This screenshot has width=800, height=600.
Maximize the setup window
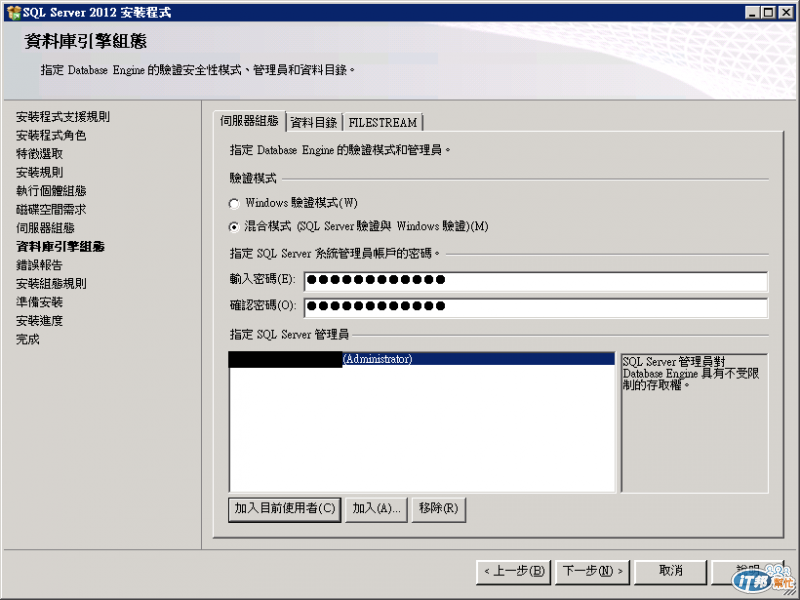(x=768, y=12)
